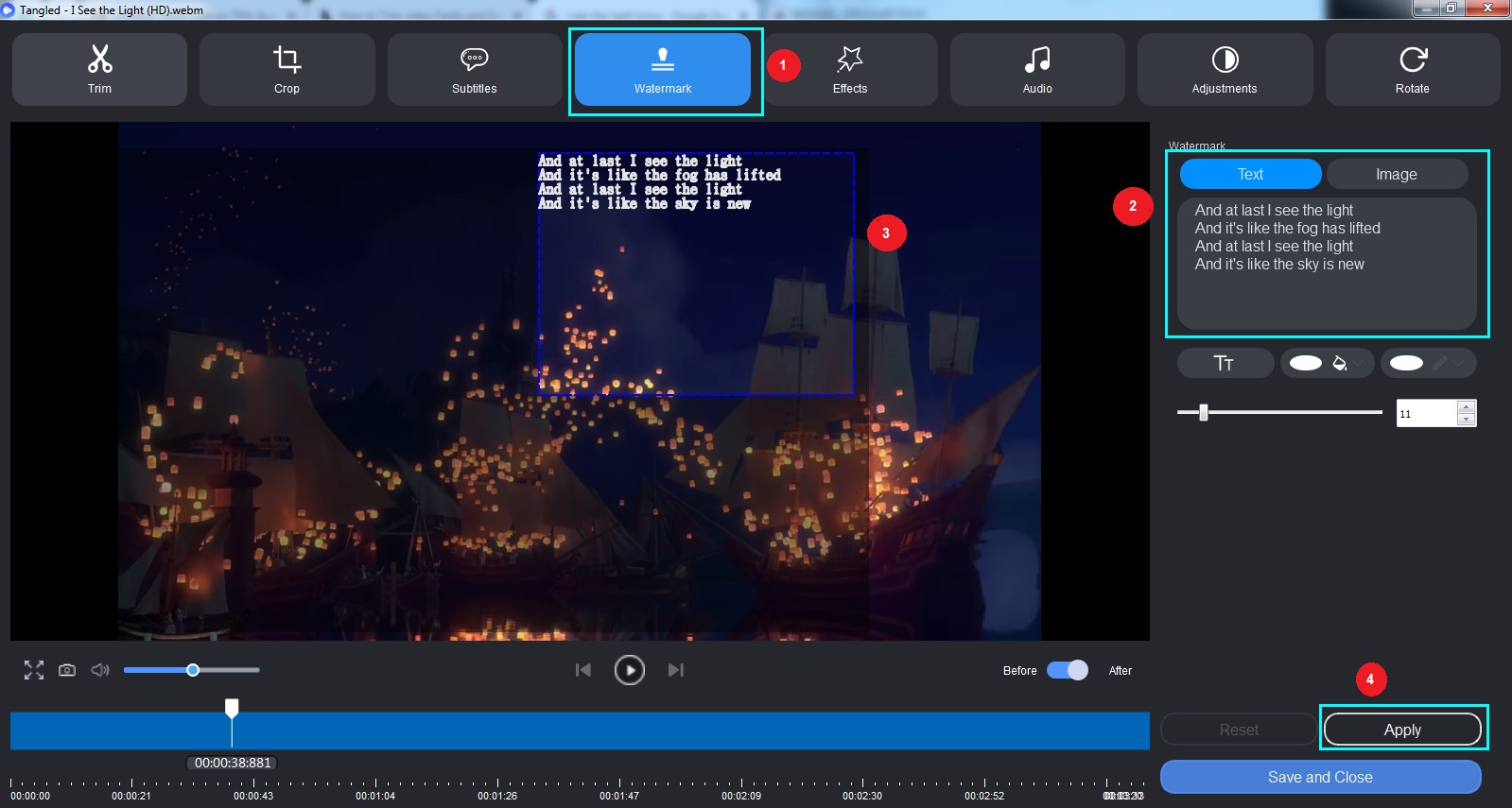Click the font size slider handle
The image size is (1512, 808).
[x=1203, y=412]
